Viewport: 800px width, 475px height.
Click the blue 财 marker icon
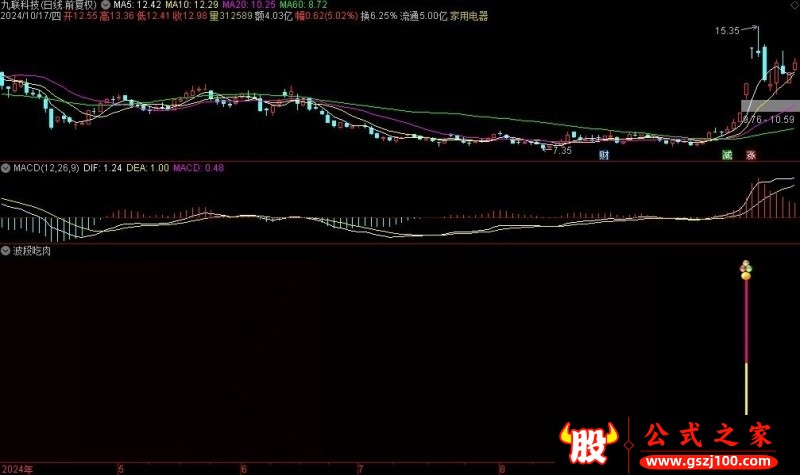click(604, 155)
